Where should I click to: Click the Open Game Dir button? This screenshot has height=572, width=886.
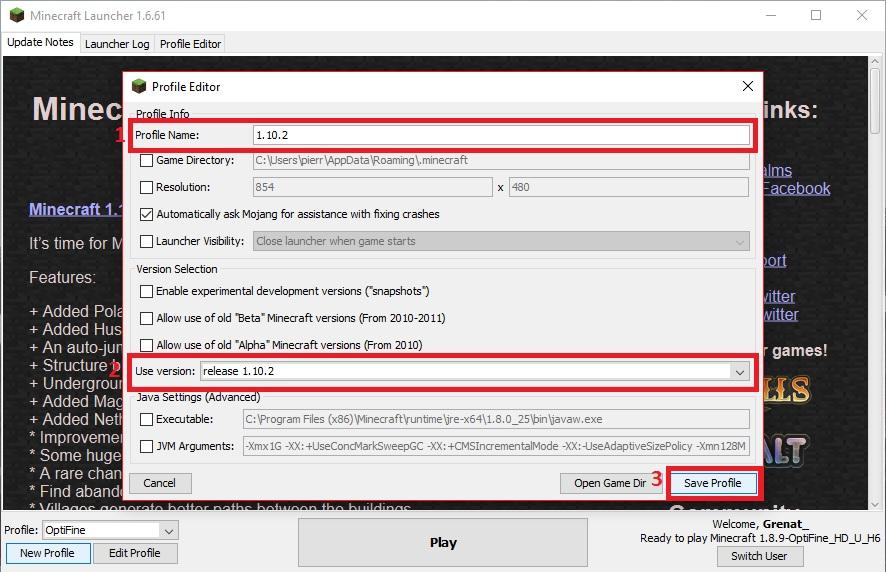click(x=610, y=483)
